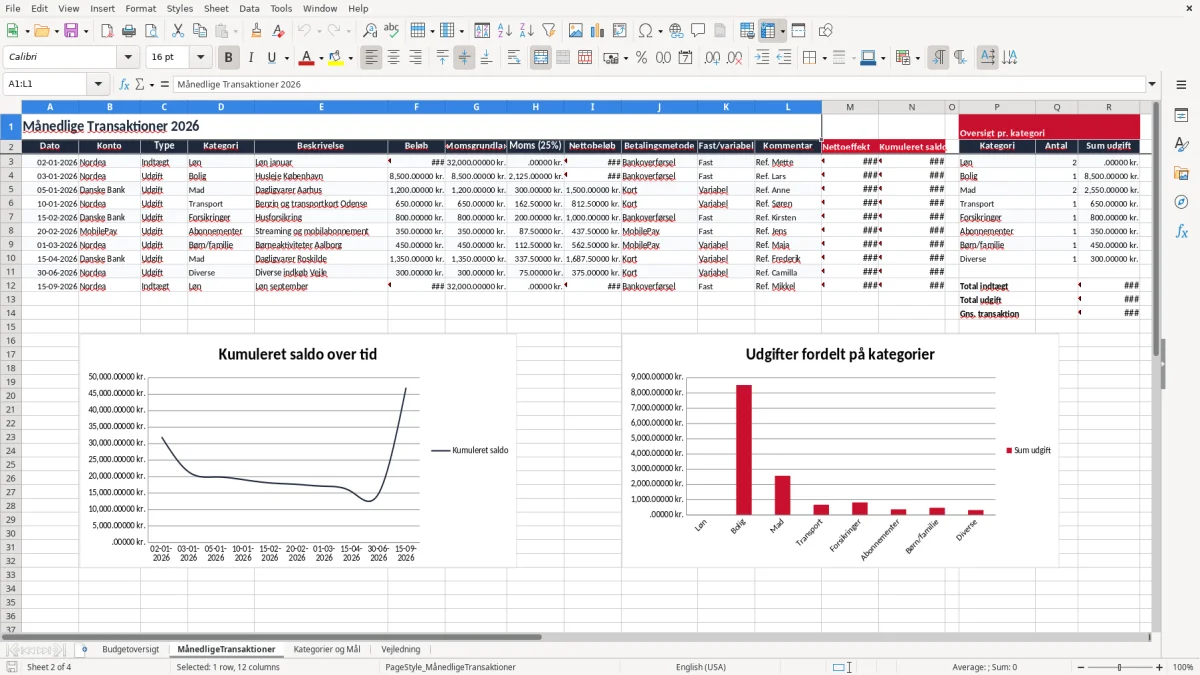The height and width of the screenshot is (675, 1200).
Task: Insert a comment
Action: 698,31
